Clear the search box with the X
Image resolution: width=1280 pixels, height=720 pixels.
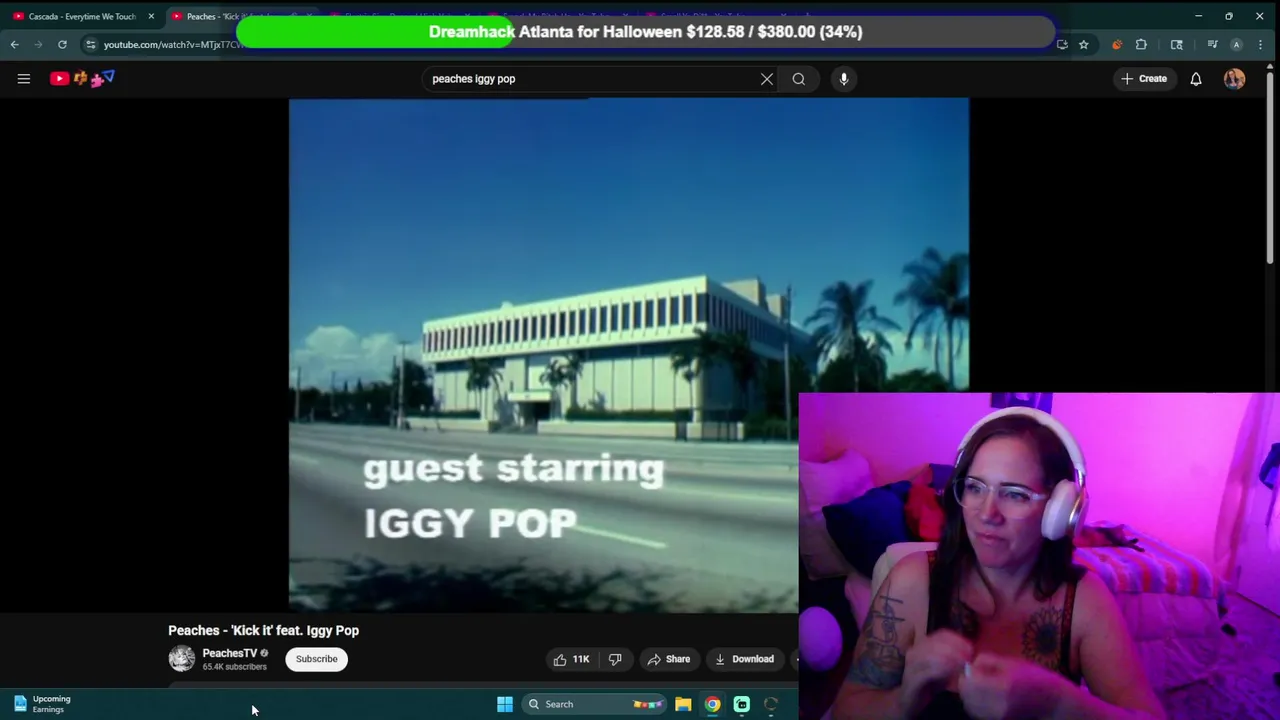[x=767, y=79]
